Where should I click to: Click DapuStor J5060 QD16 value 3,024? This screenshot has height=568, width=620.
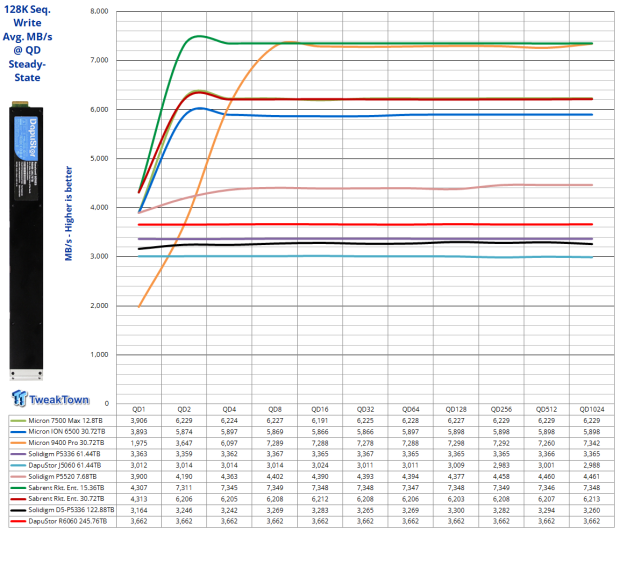click(320, 465)
